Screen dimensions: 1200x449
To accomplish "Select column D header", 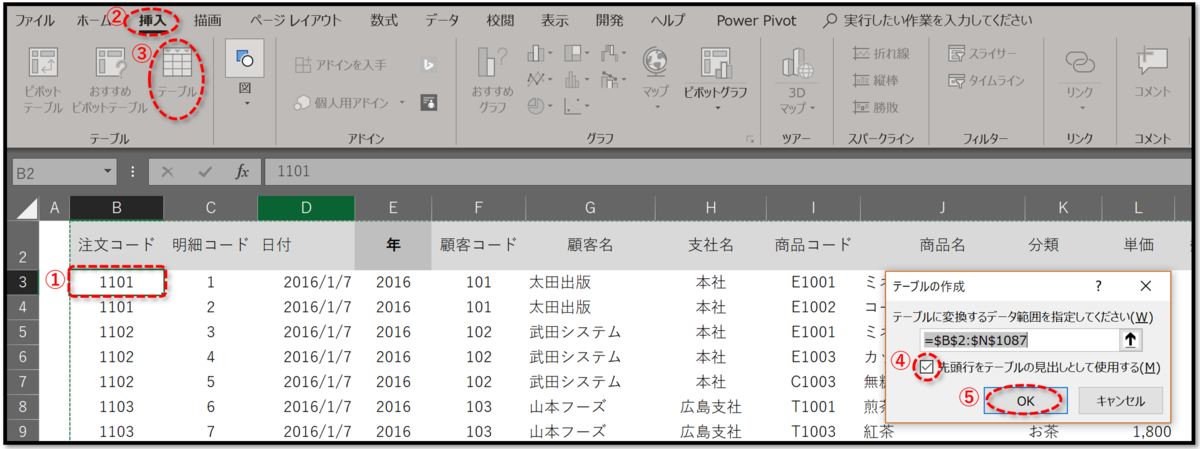I will 306,207.
